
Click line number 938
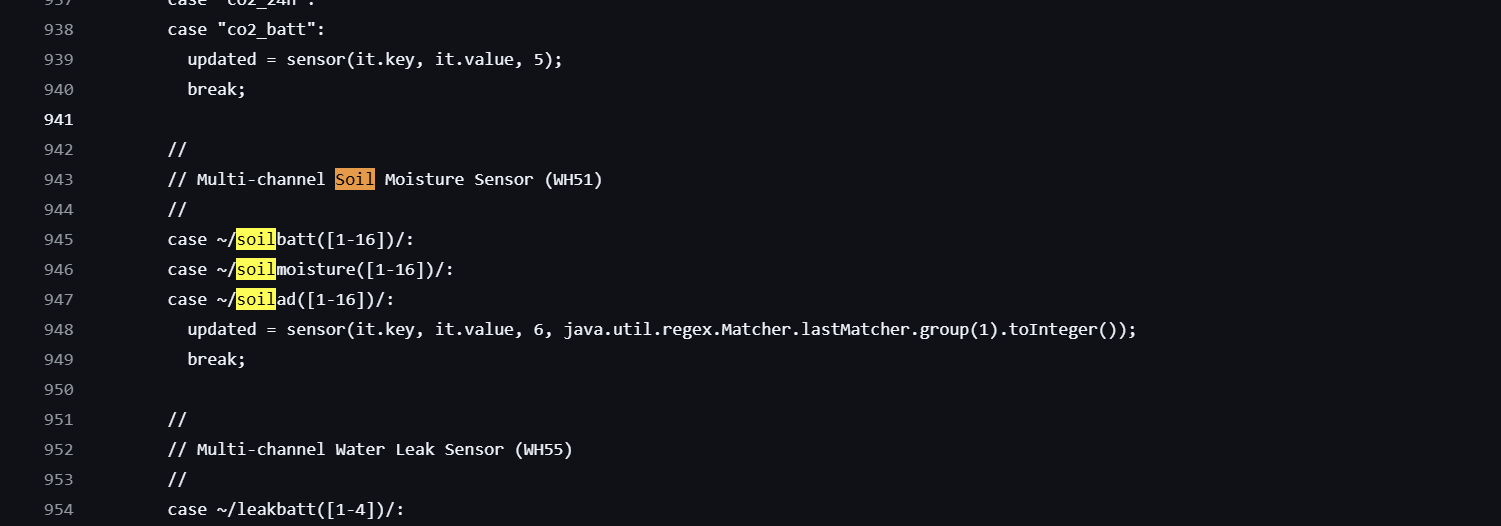58,30
